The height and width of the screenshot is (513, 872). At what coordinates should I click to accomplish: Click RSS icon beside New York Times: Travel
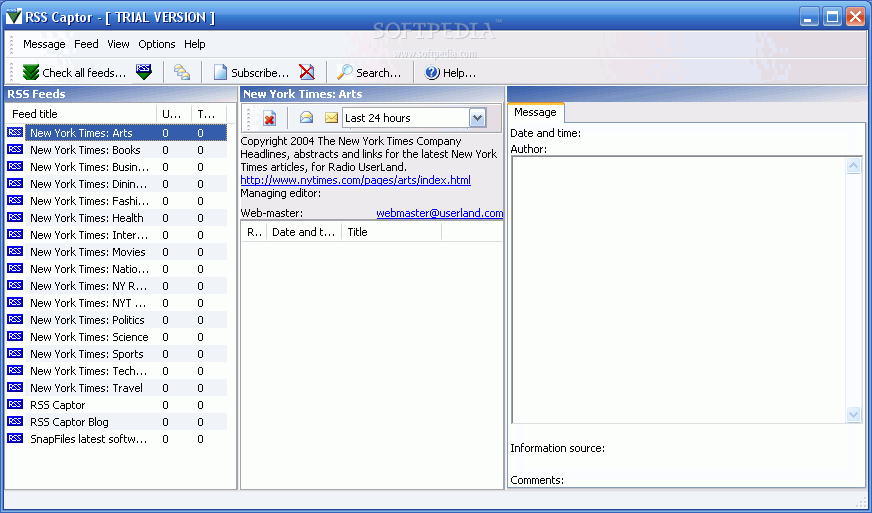[x=15, y=388]
